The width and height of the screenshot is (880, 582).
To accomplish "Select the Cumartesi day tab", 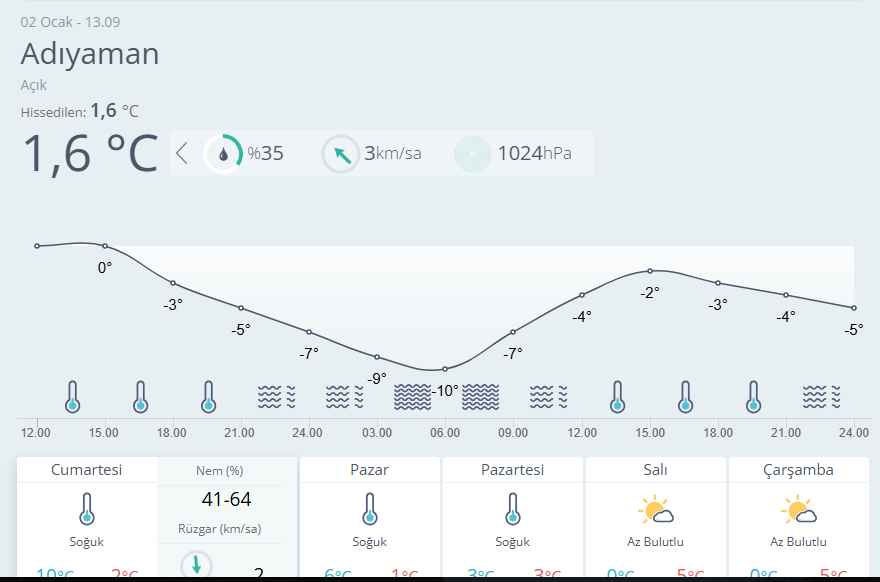I will pos(86,470).
